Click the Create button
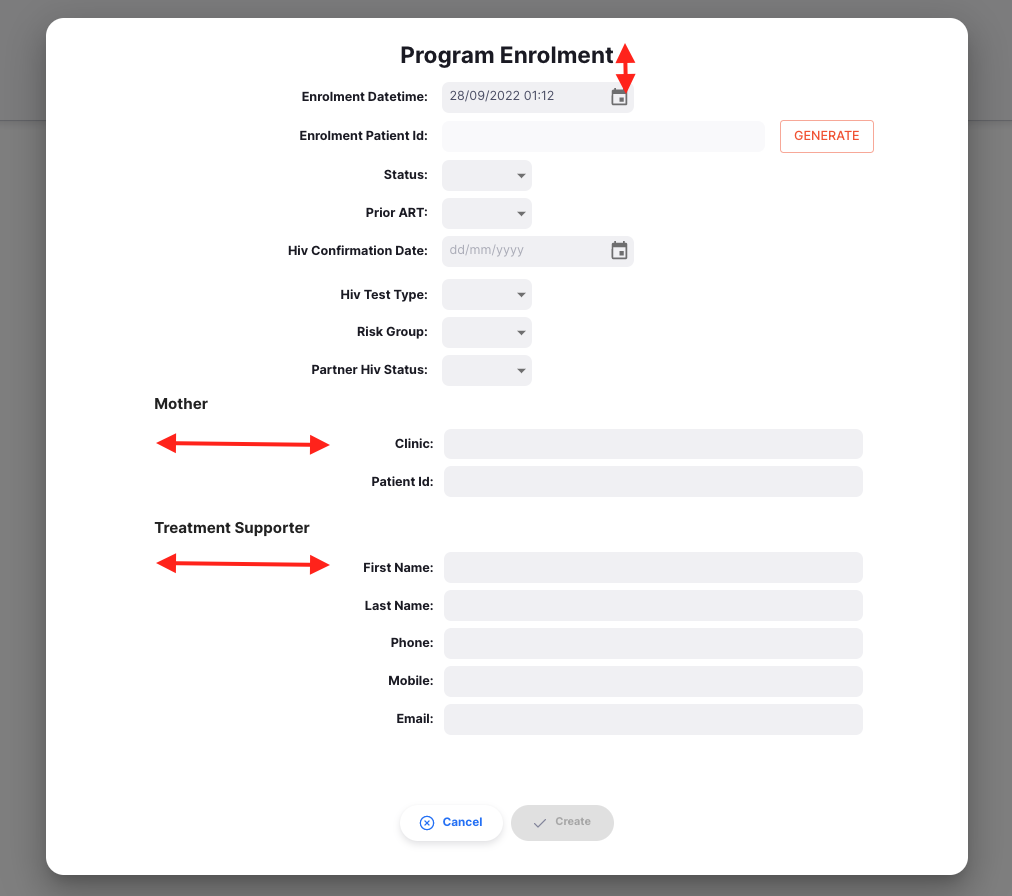Viewport: 1012px width, 896px height. pyautogui.click(x=562, y=822)
